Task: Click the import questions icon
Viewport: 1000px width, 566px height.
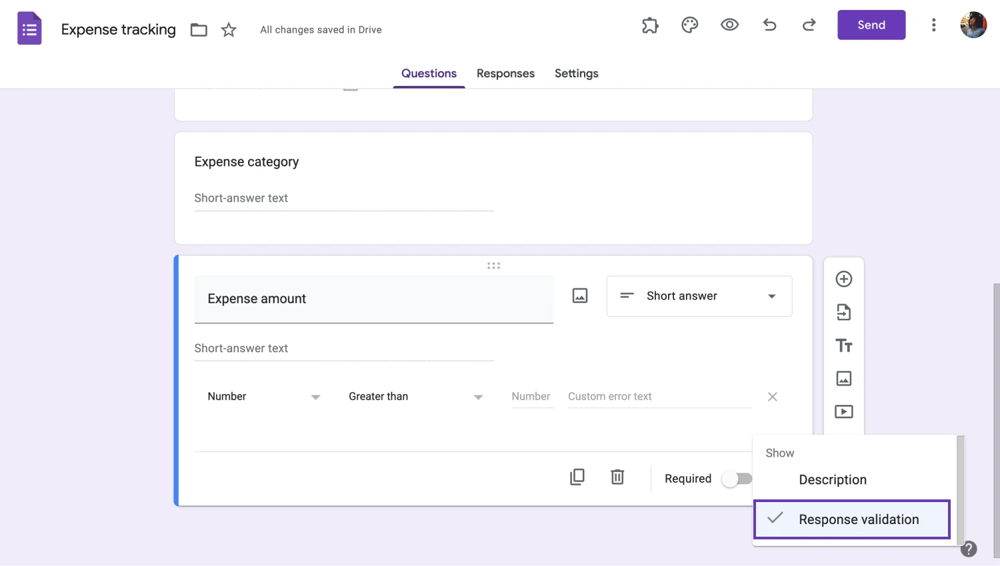Action: [x=843, y=313]
